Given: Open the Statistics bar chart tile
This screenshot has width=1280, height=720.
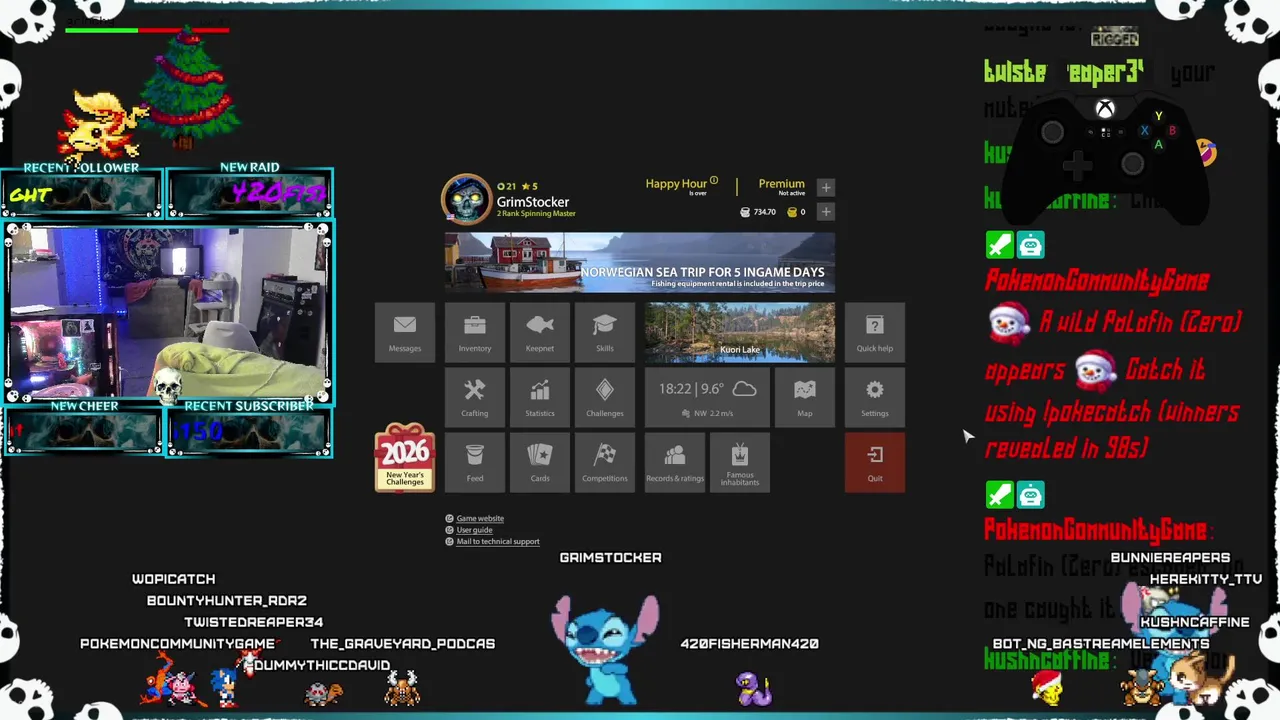Looking at the screenshot, I should pos(540,398).
